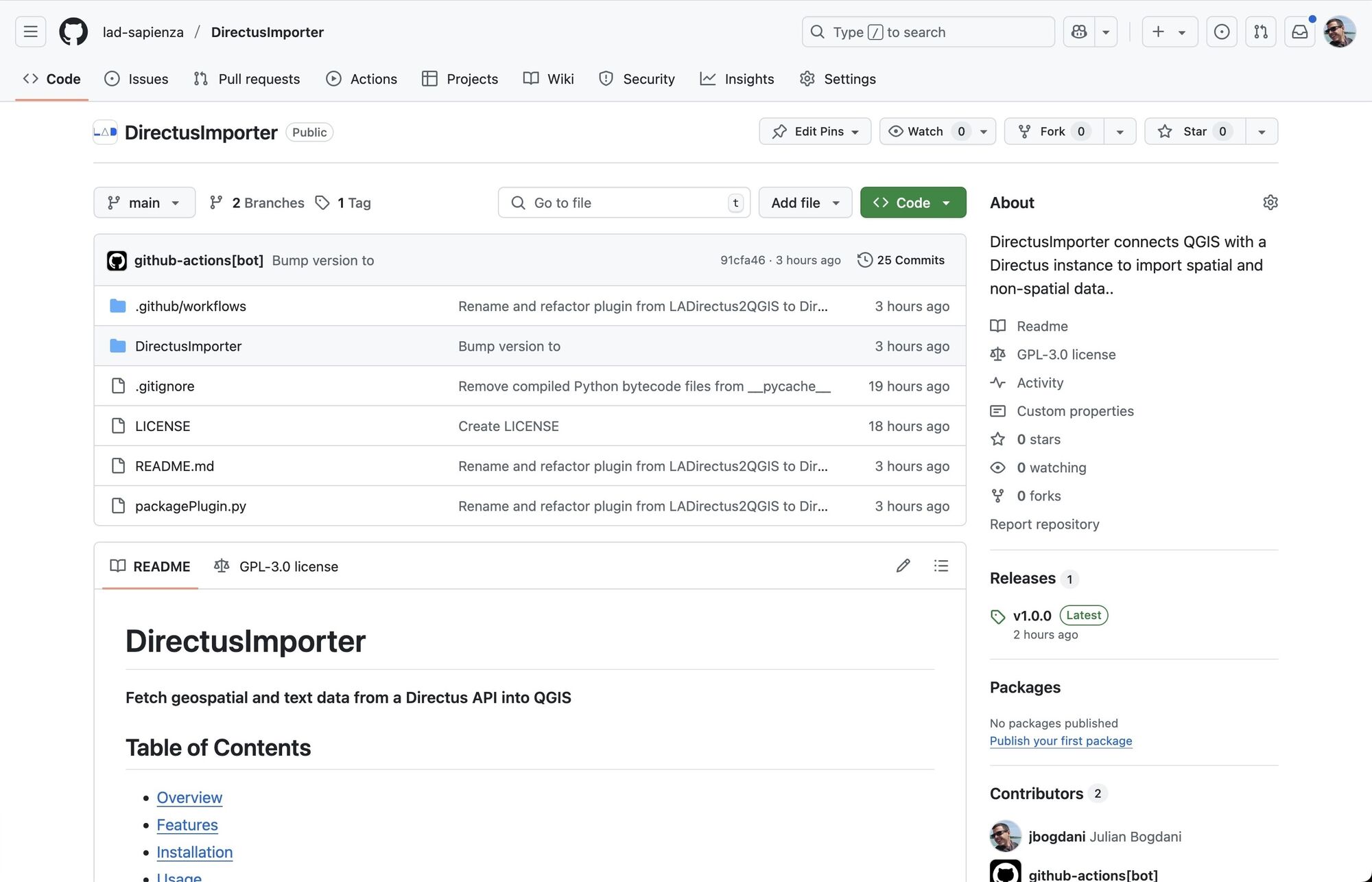Switch to the Pull requests tab
The height and width of the screenshot is (882, 1372).
click(x=246, y=78)
